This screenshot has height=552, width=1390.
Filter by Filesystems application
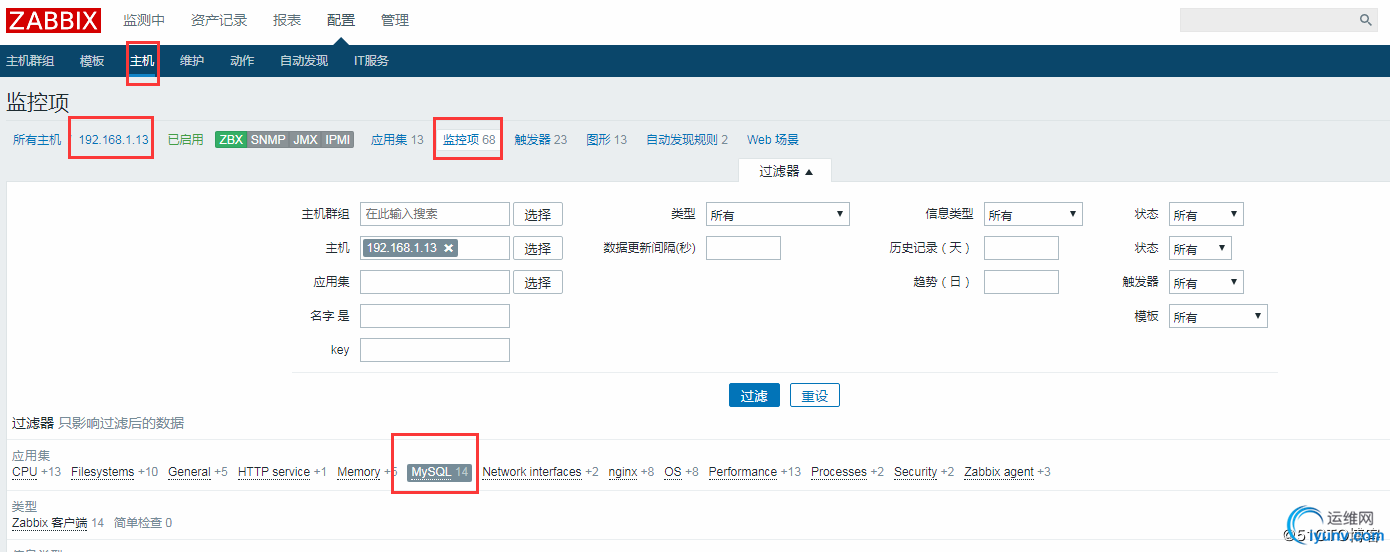(x=102, y=472)
